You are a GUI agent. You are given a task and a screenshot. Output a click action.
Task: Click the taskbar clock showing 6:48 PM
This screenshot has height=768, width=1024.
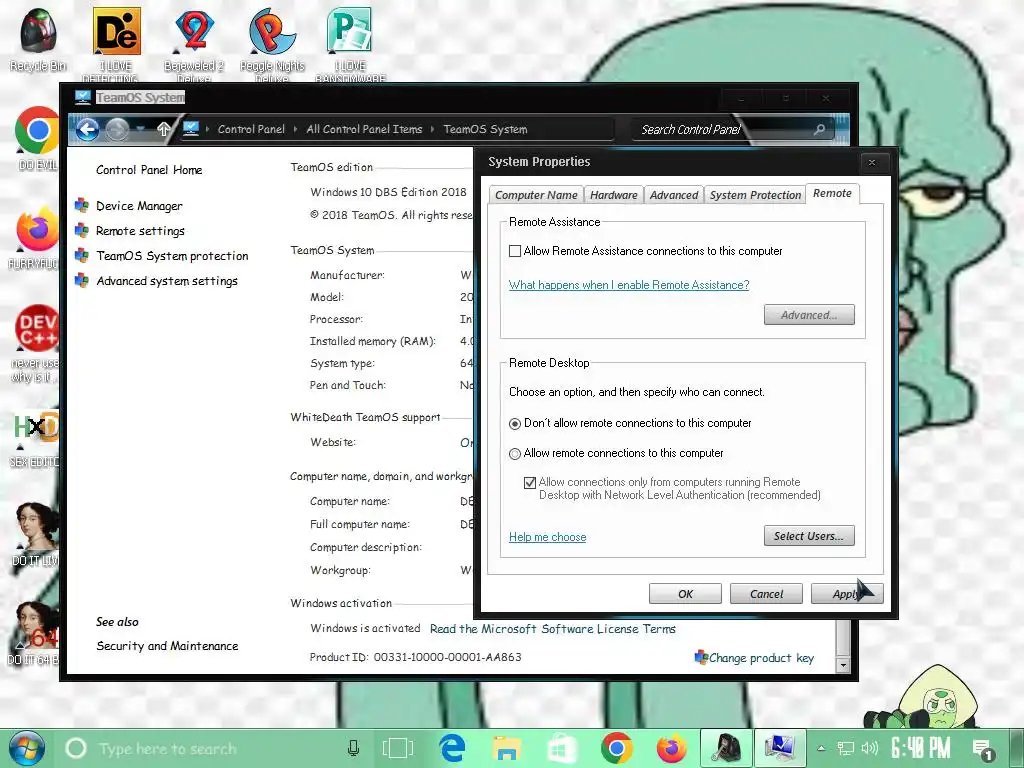click(x=920, y=747)
